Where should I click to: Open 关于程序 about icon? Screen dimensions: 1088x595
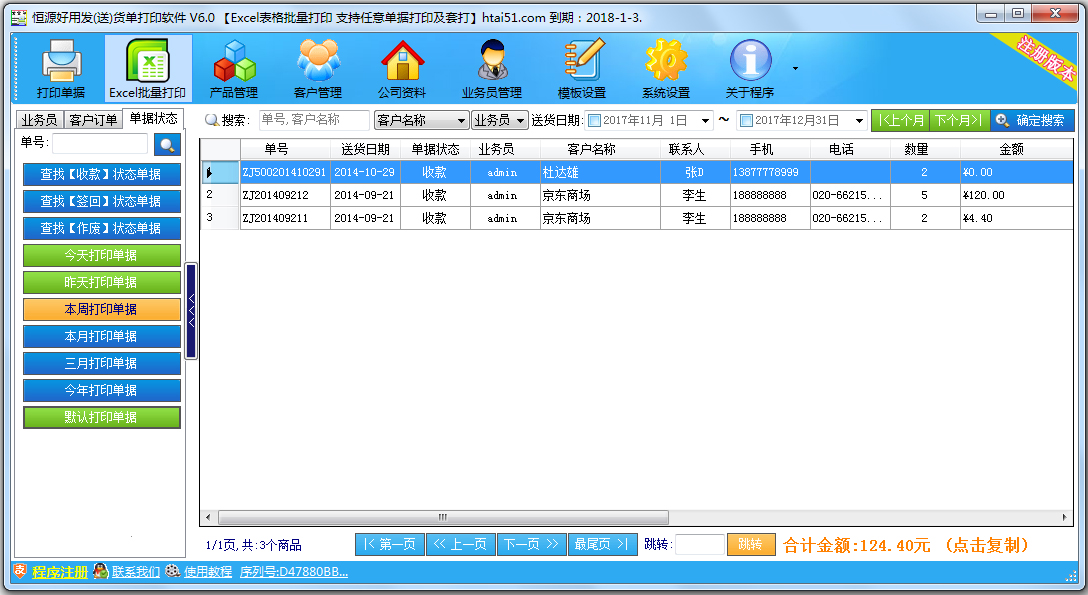pos(750,69)
